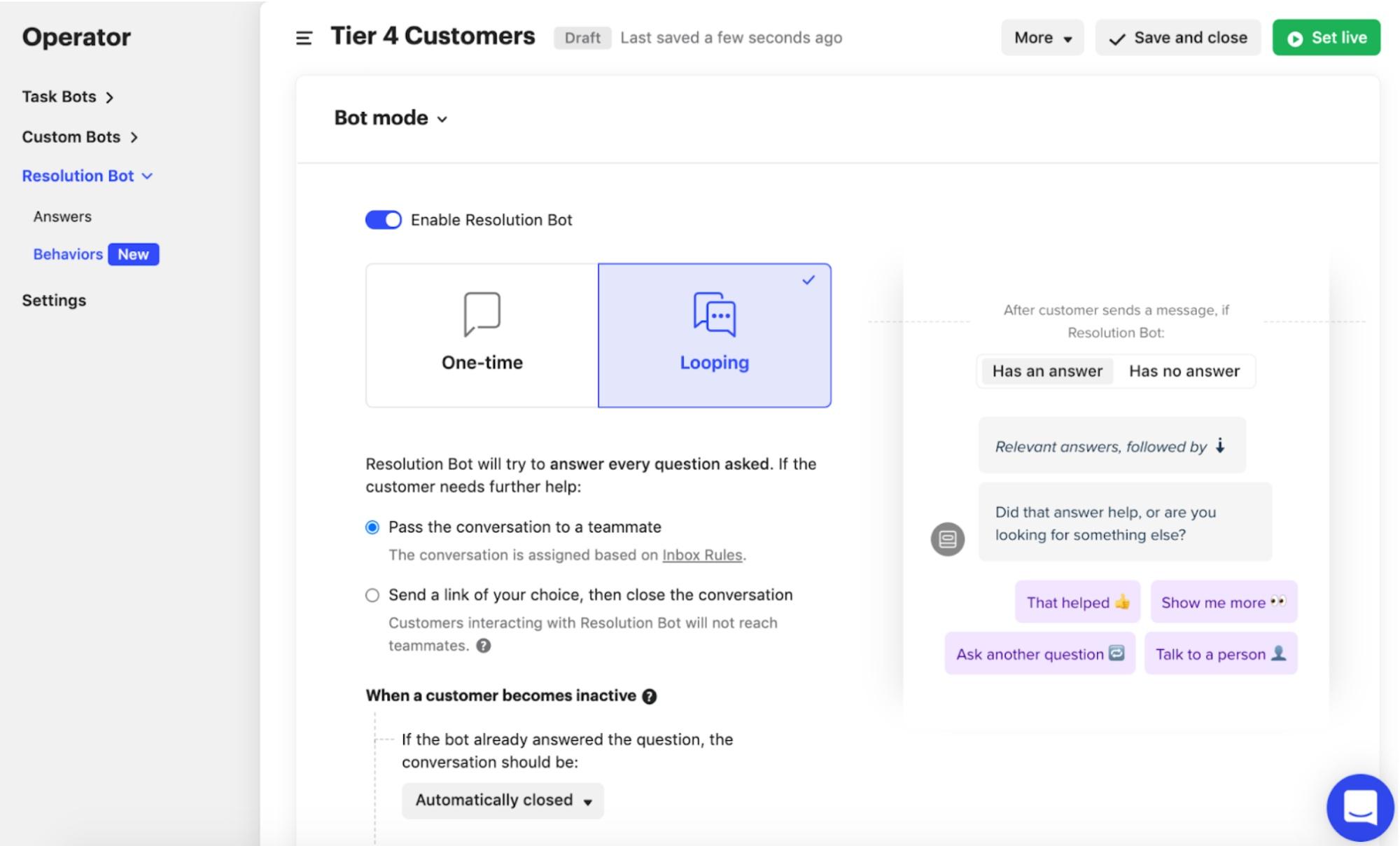
Task: Click the 'Talk to a person' reply button
Action: pos(1221,653)
